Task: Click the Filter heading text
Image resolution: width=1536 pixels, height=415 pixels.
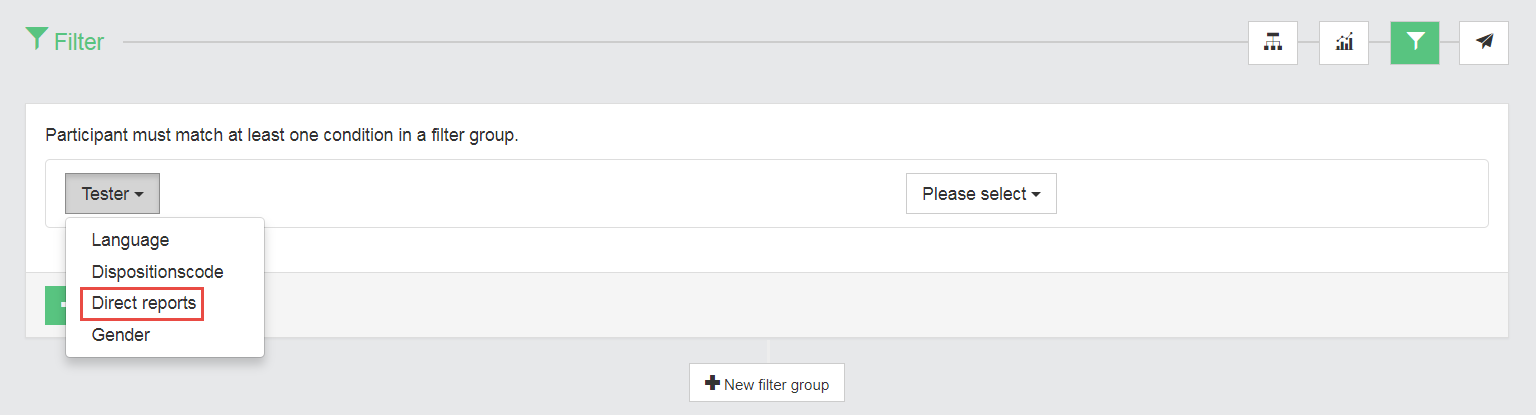Action: click(x=79, y=42)
